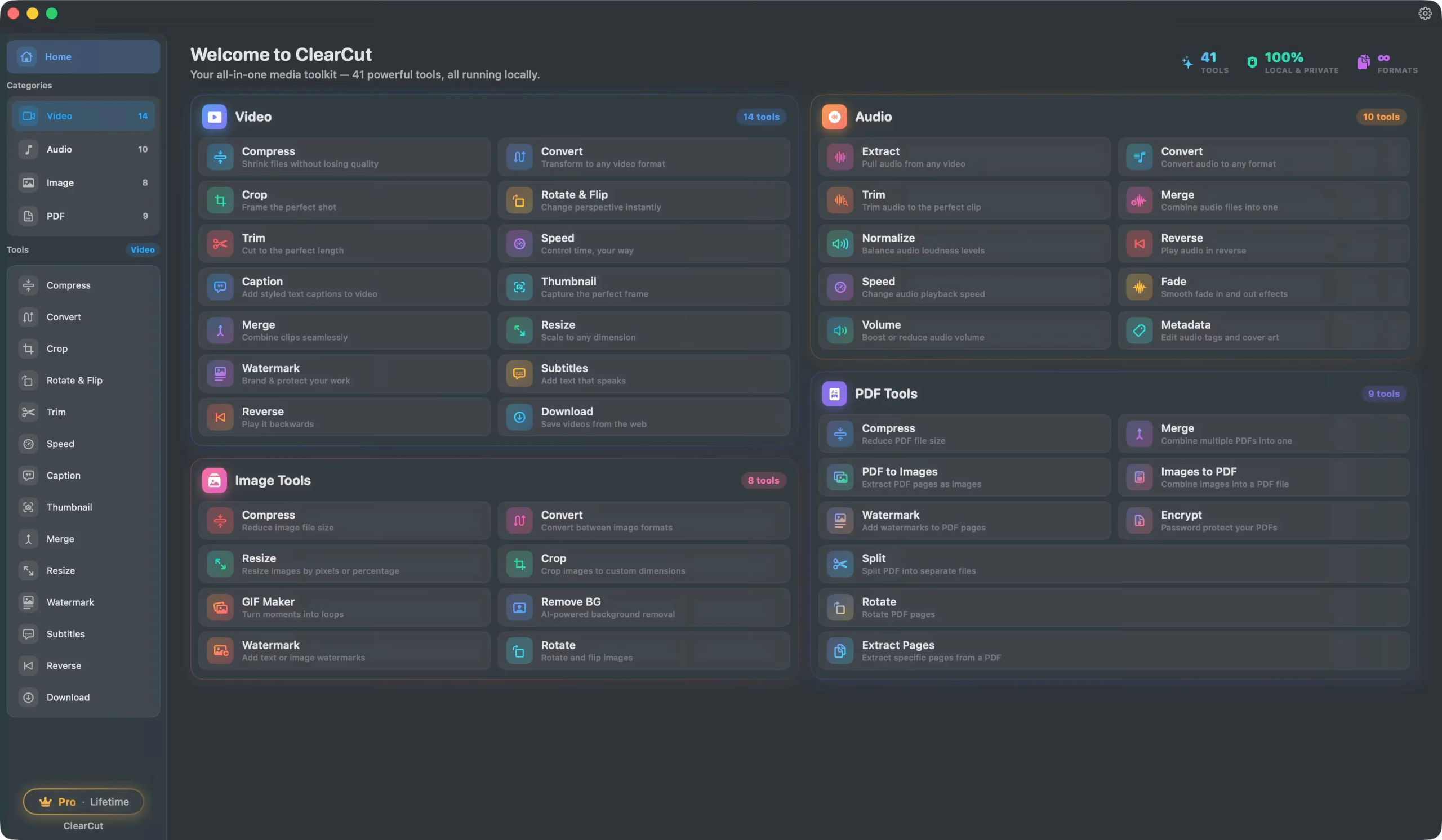Open the PDF Compress tool card
Image resolution: width=1442 pixels, height=840 pixels.
[965, 434]
